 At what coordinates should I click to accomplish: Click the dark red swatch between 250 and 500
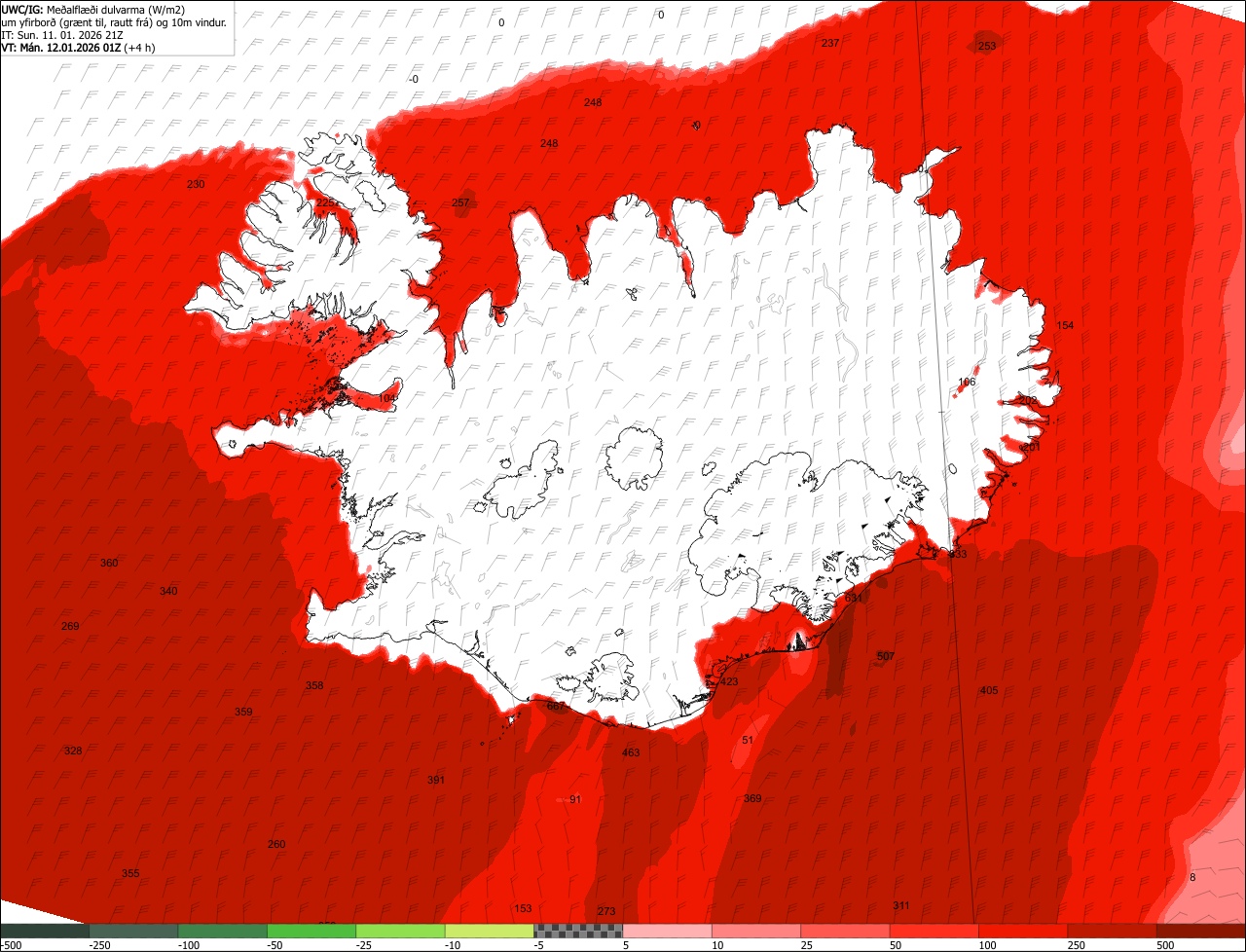1113,932
